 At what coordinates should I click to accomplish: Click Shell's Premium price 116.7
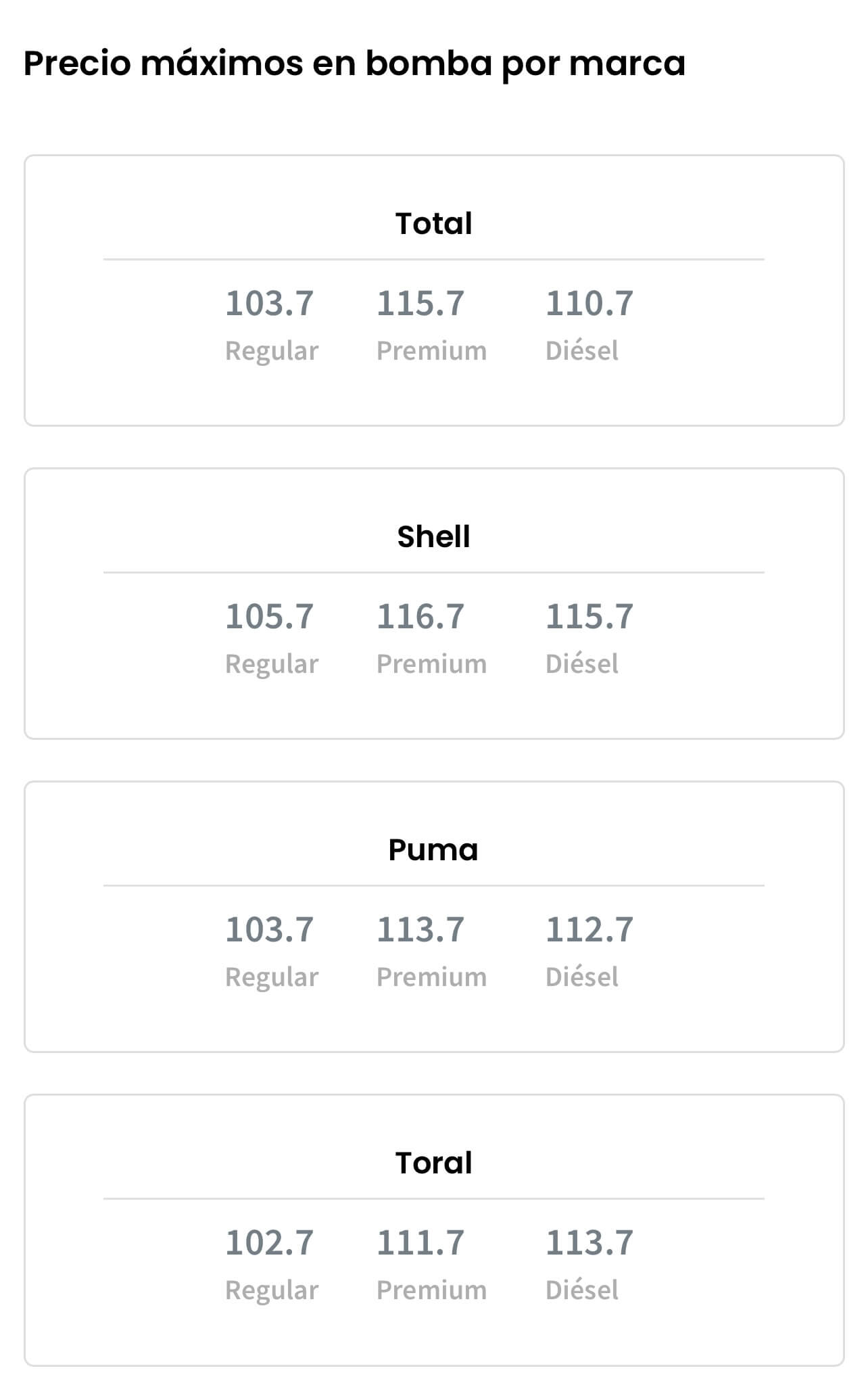(x=420, y=616)
